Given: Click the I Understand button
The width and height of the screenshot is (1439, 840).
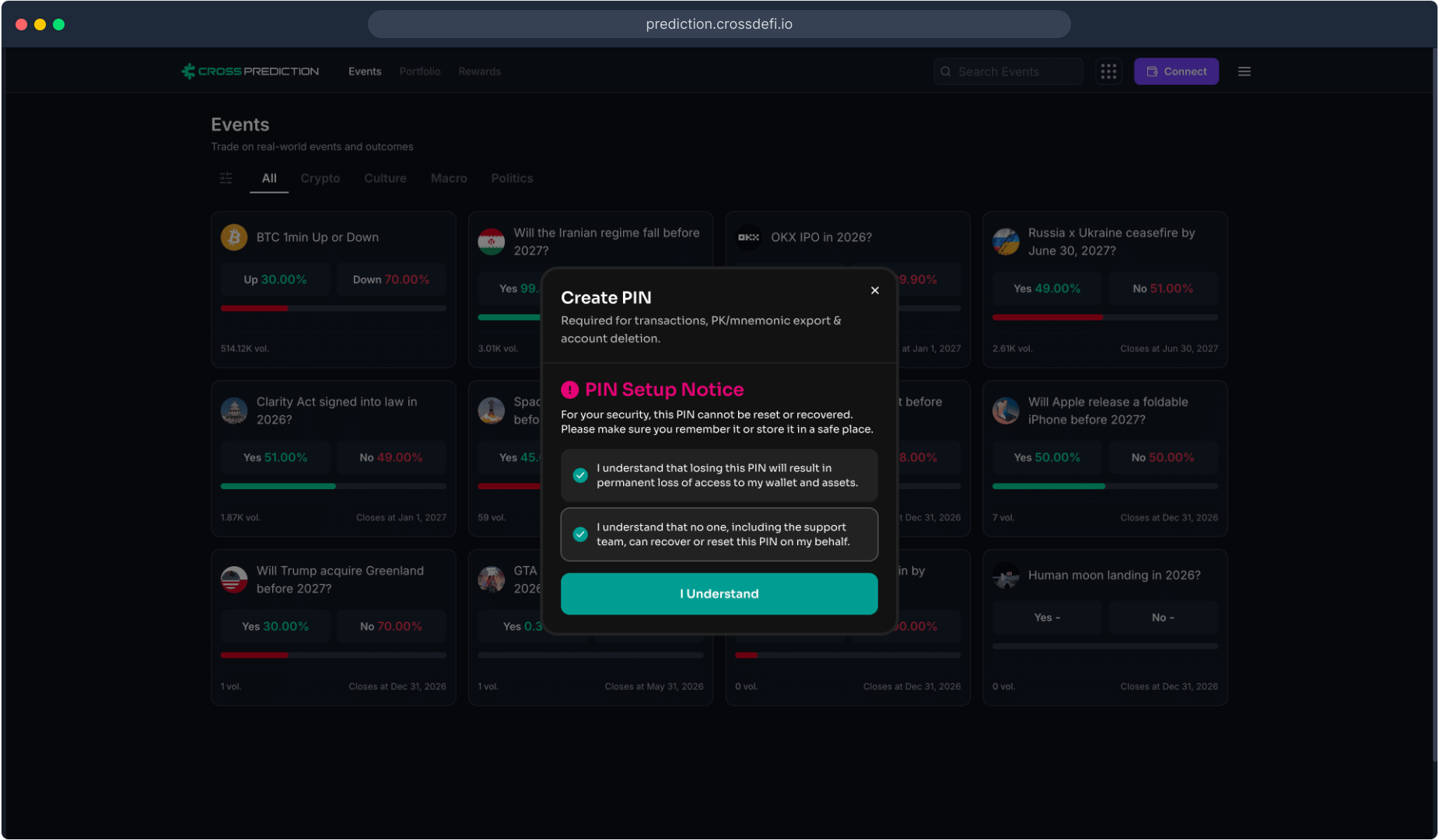Looking at the screenshot, I should coord(719,593).
